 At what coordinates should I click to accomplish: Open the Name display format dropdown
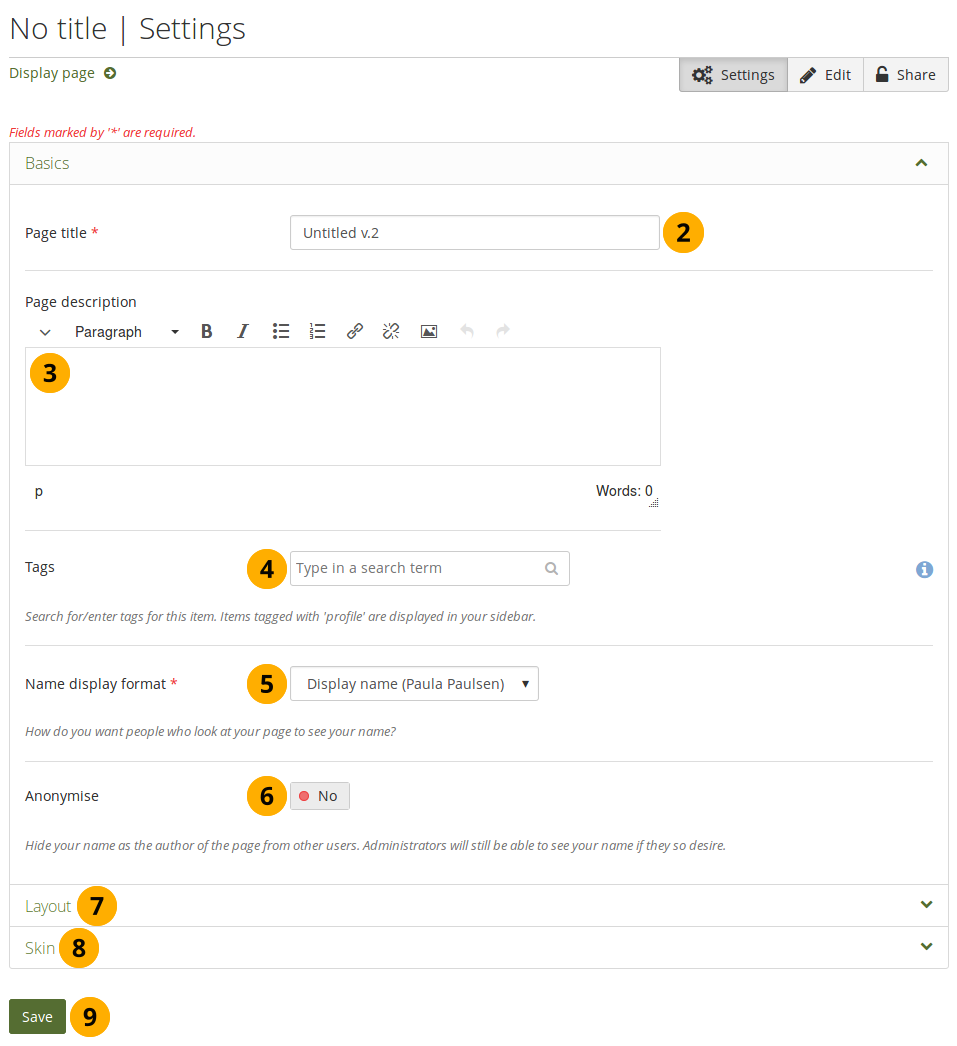click(414, 684)
